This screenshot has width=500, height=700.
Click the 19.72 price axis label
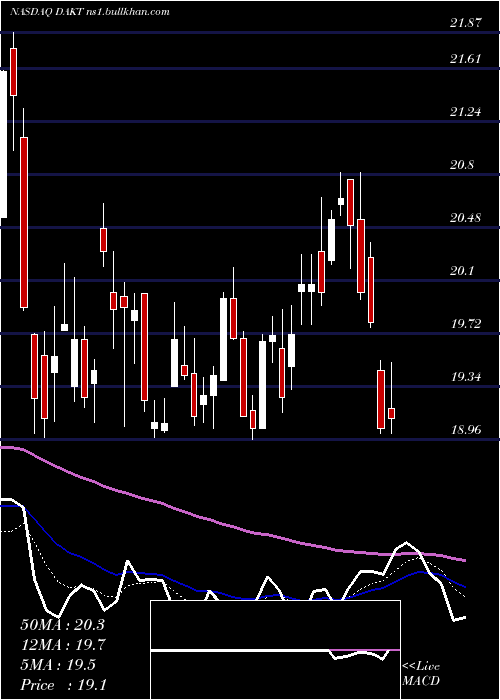[x=466, y=324]
